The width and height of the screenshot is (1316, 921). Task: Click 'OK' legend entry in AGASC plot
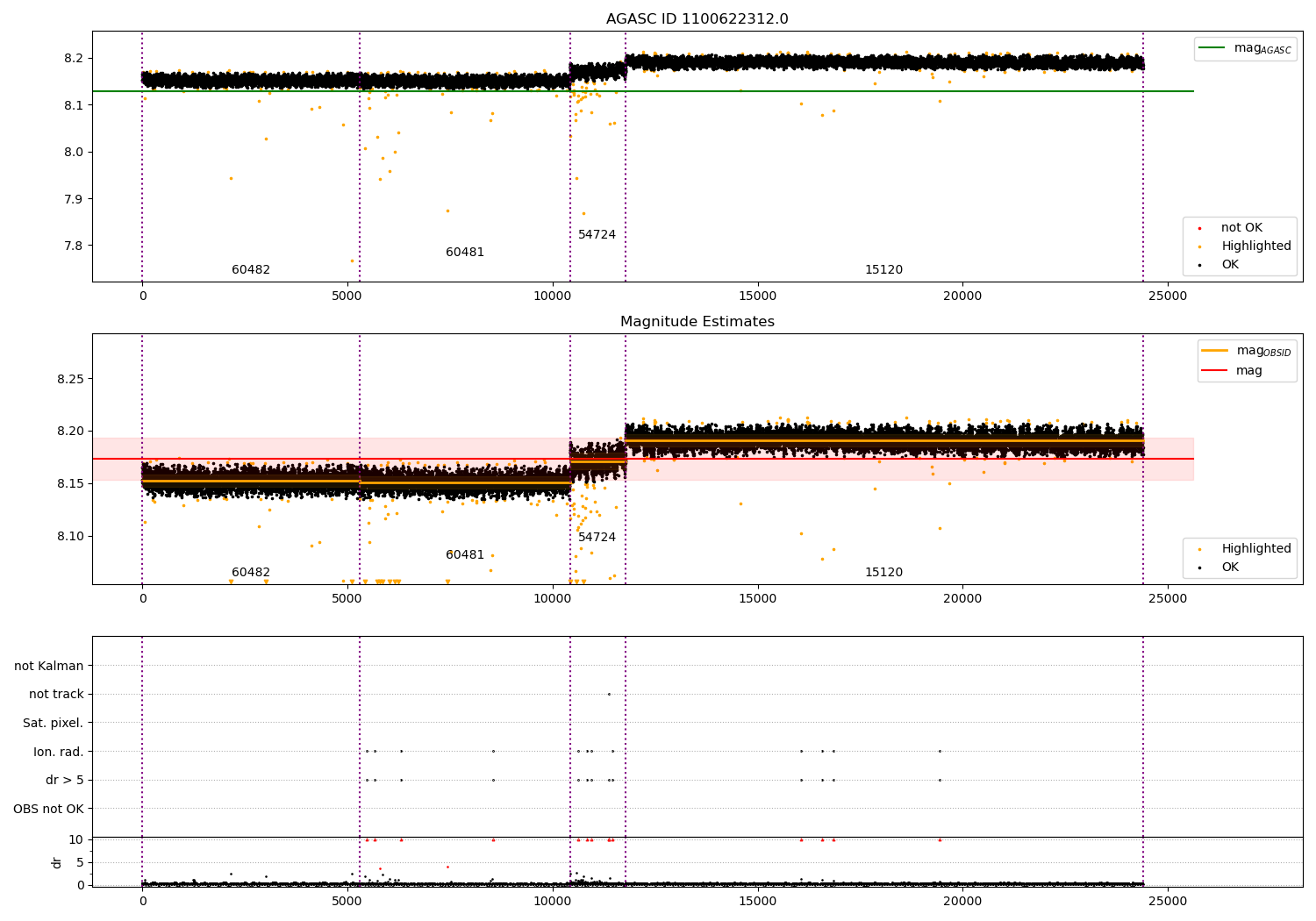click(x=1230, y=265)
